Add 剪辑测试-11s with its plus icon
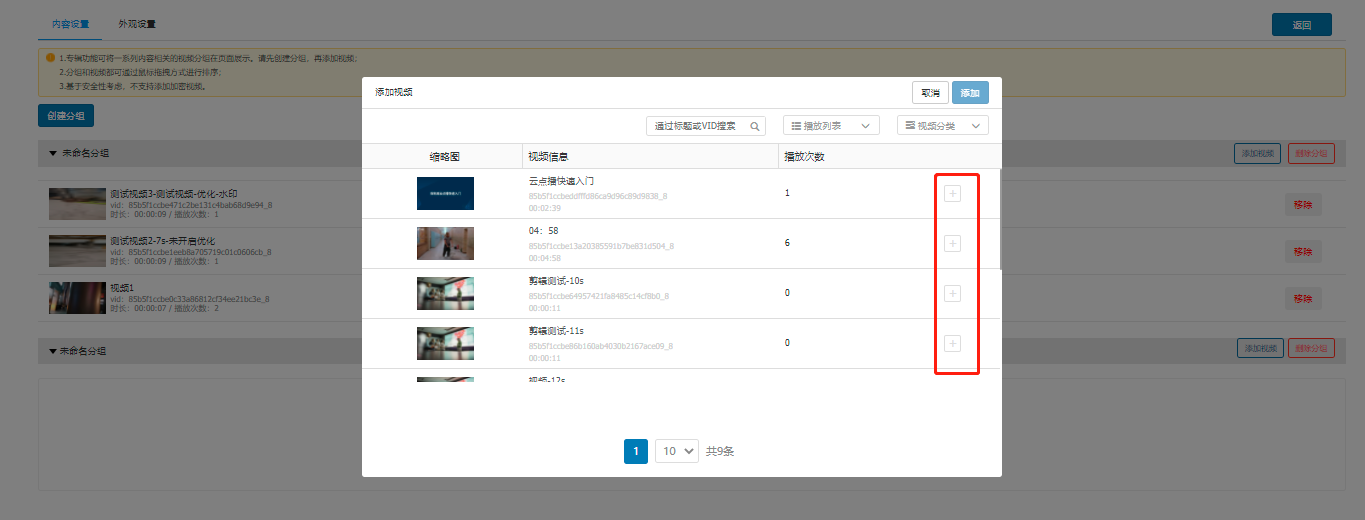Viewport: 1365px width, 520px height. 952,343
